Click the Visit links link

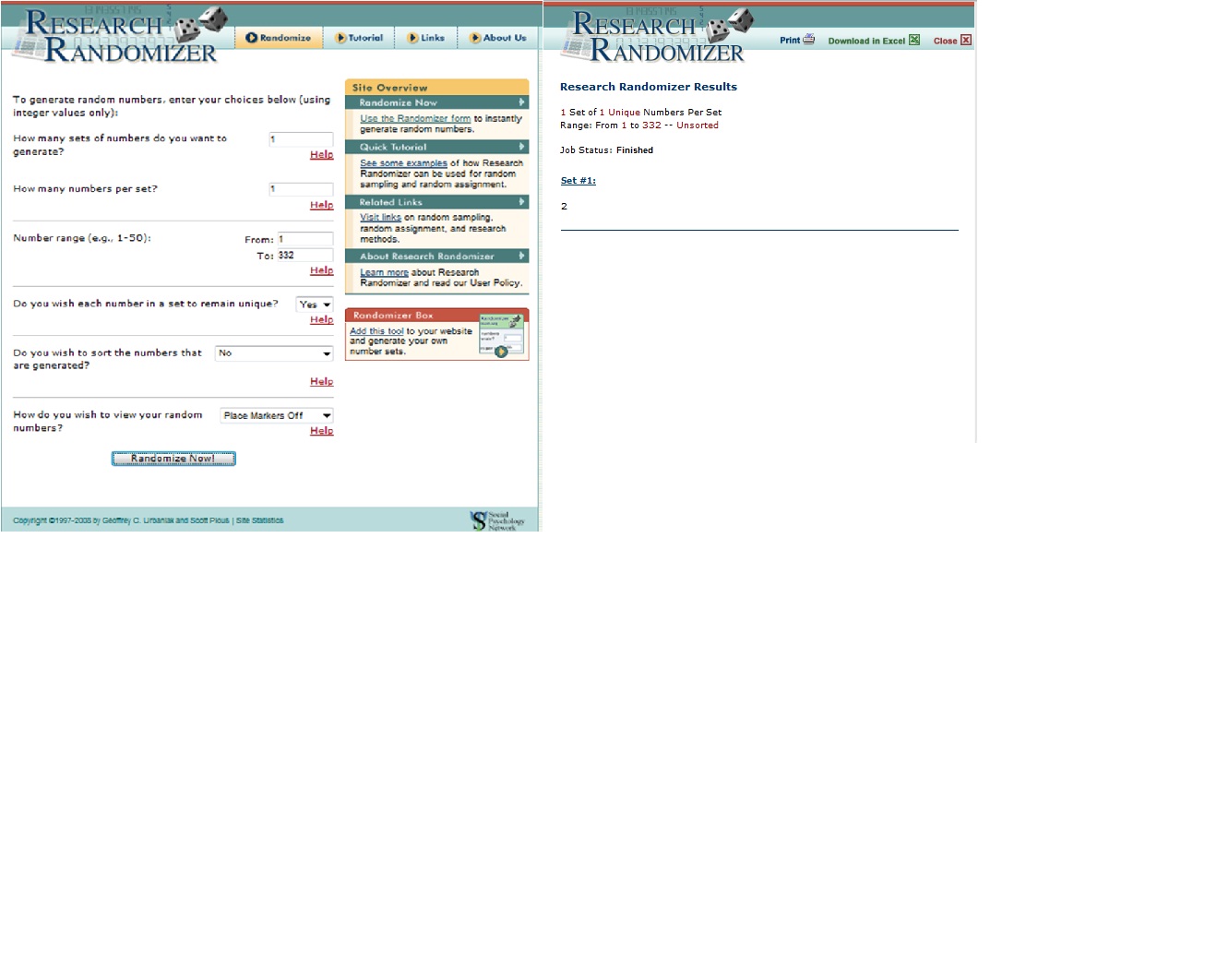380,218
